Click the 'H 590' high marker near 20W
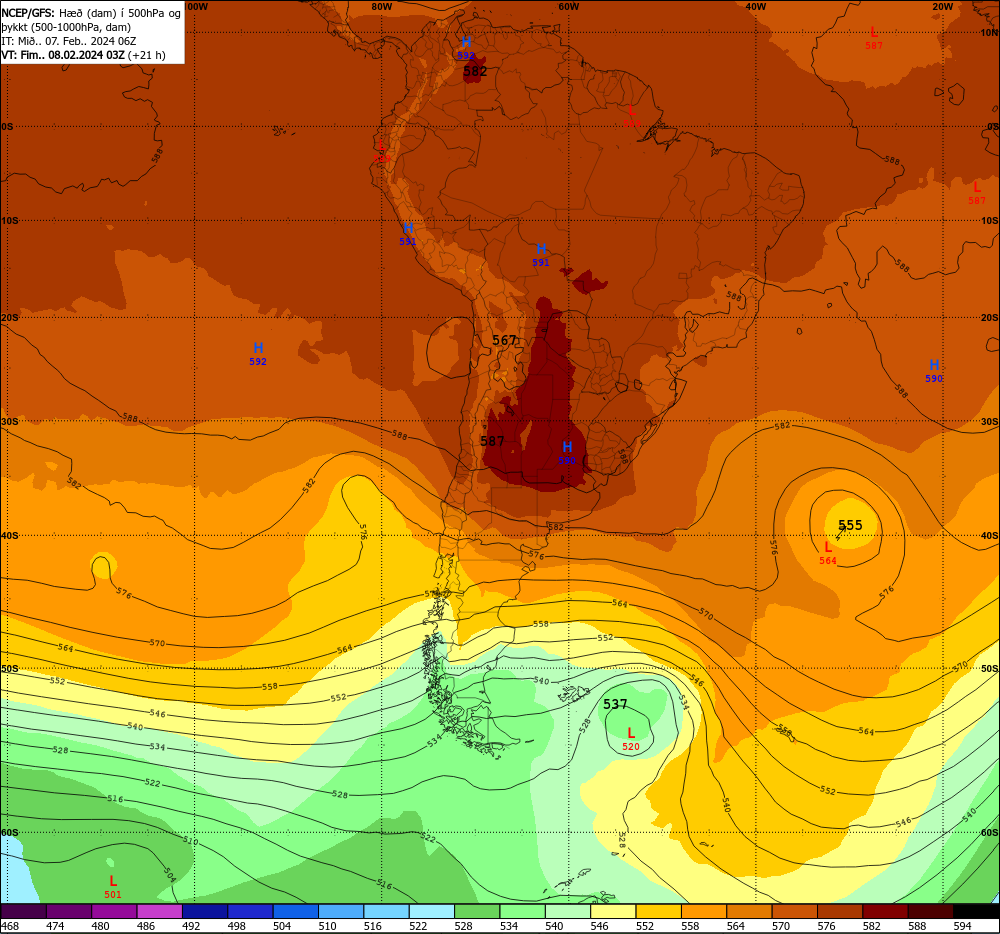Viewport: 1000px width, 934px height. pyautogui.click(x=934, y=371)
